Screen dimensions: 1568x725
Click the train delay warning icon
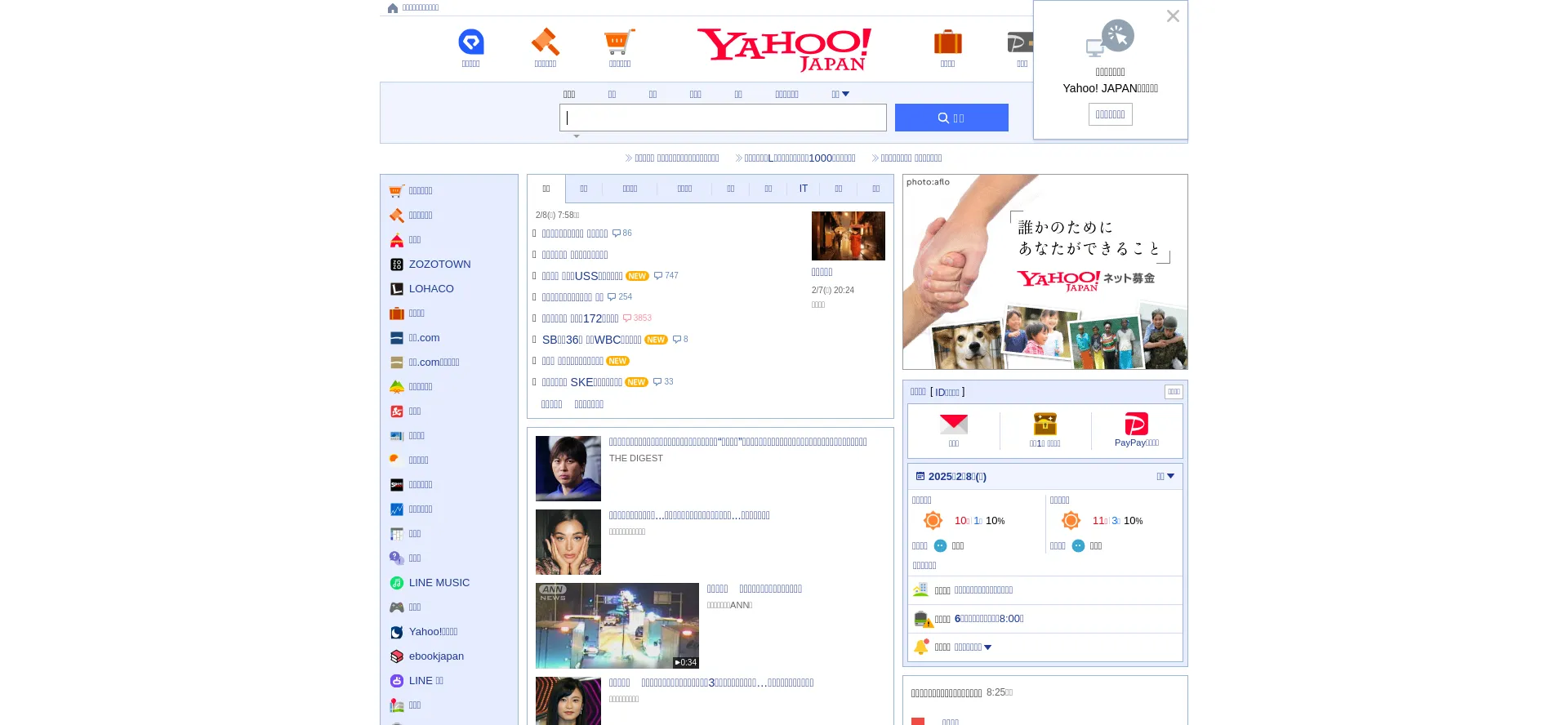(922, 619)
